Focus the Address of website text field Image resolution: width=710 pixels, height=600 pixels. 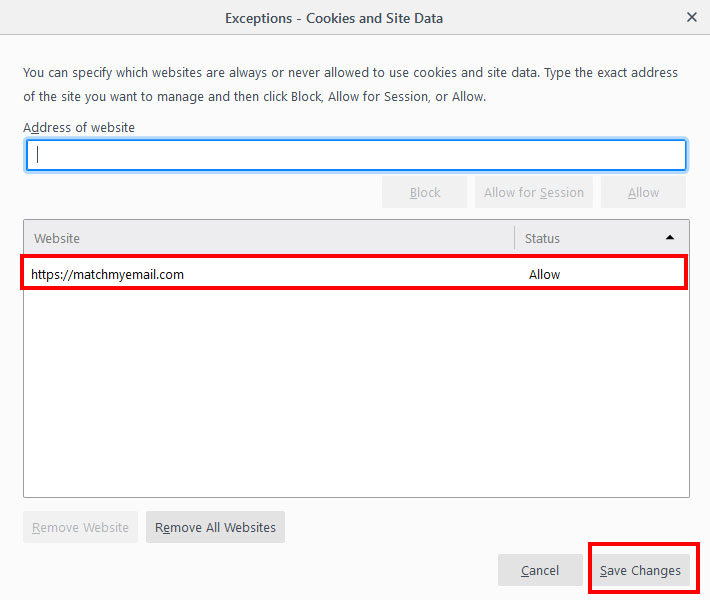coord(355,155)
